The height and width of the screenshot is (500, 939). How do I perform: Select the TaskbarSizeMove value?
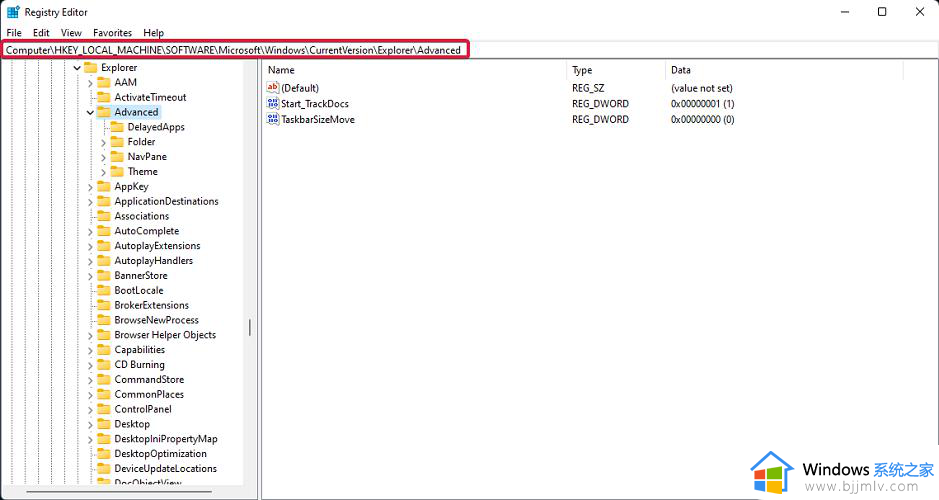pyautogui.click(x=318, y=119)
